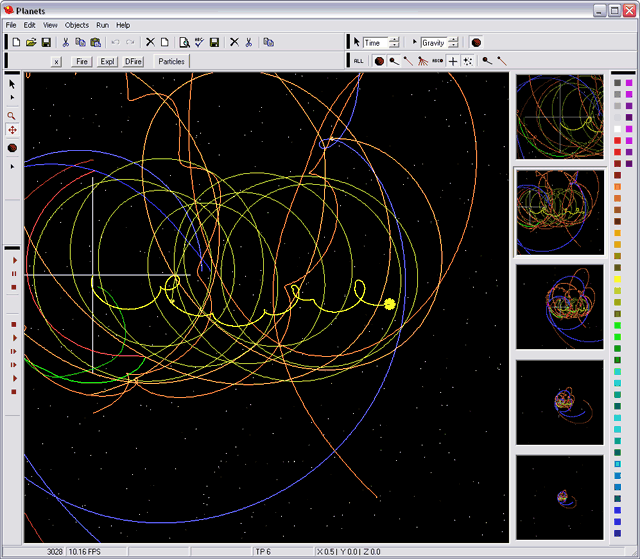Open the View menu
The height and width of the screenshot is (559, 640).
click(x=50, y=25)
